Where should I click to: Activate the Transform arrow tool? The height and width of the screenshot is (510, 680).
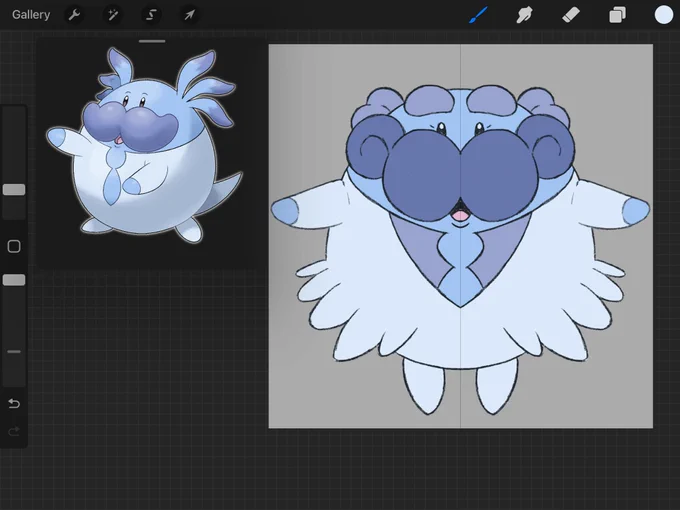(x=190, y=15)
